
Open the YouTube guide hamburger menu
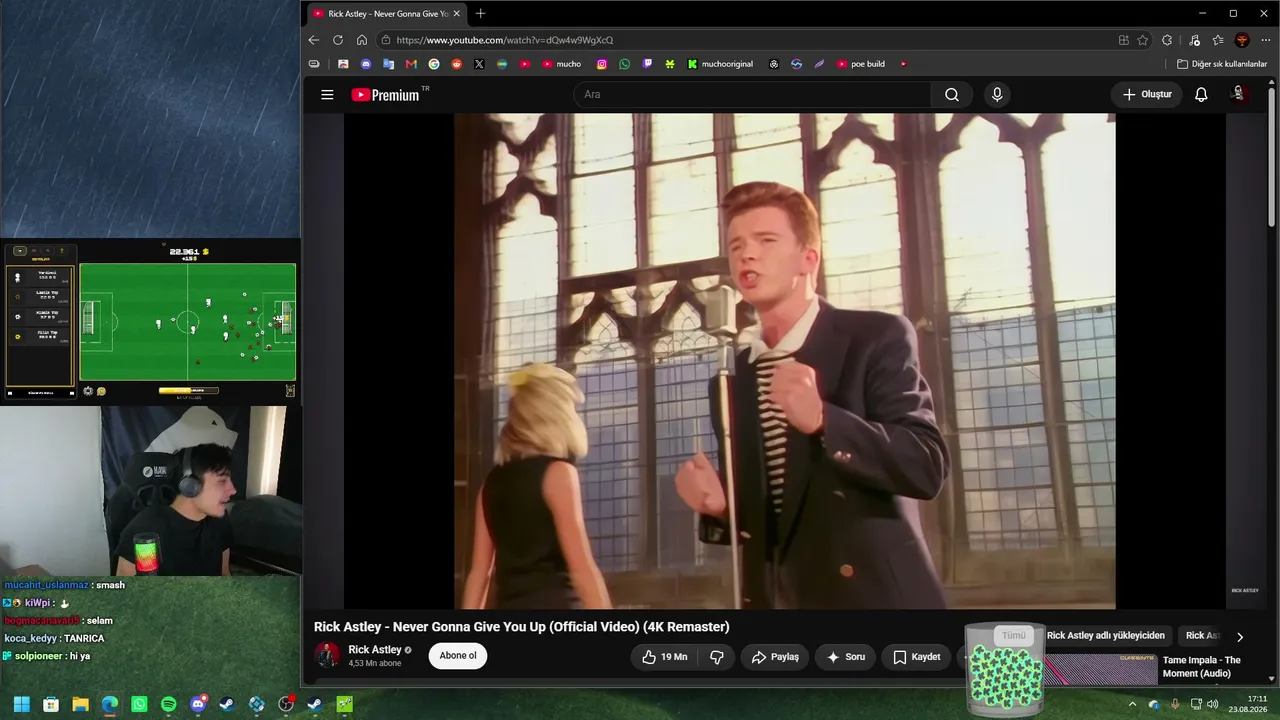(327, 95)
